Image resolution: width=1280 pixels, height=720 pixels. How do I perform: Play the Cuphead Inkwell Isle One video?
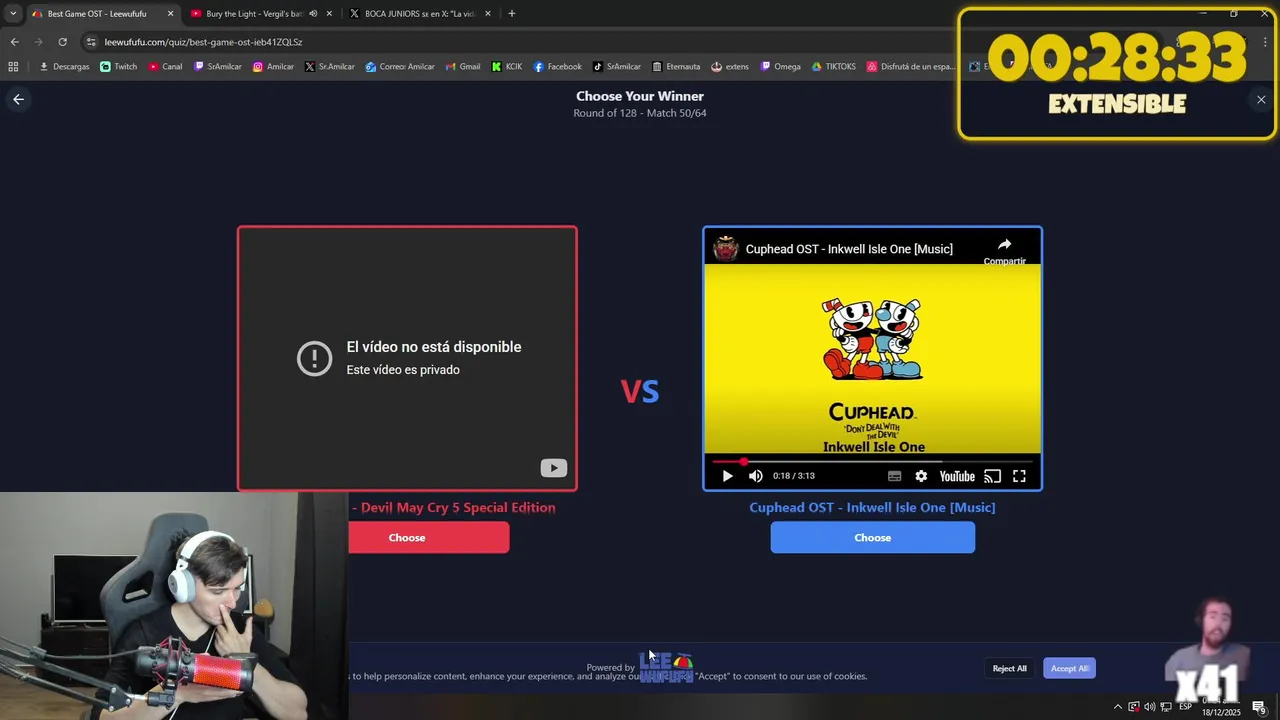pyautogui.click(x=727, y=476)
